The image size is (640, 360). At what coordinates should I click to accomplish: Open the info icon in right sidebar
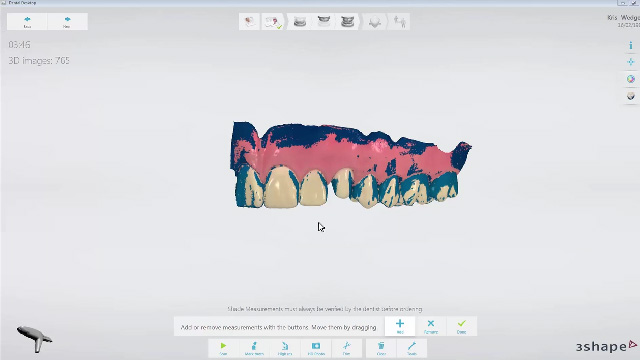(631, 46)
